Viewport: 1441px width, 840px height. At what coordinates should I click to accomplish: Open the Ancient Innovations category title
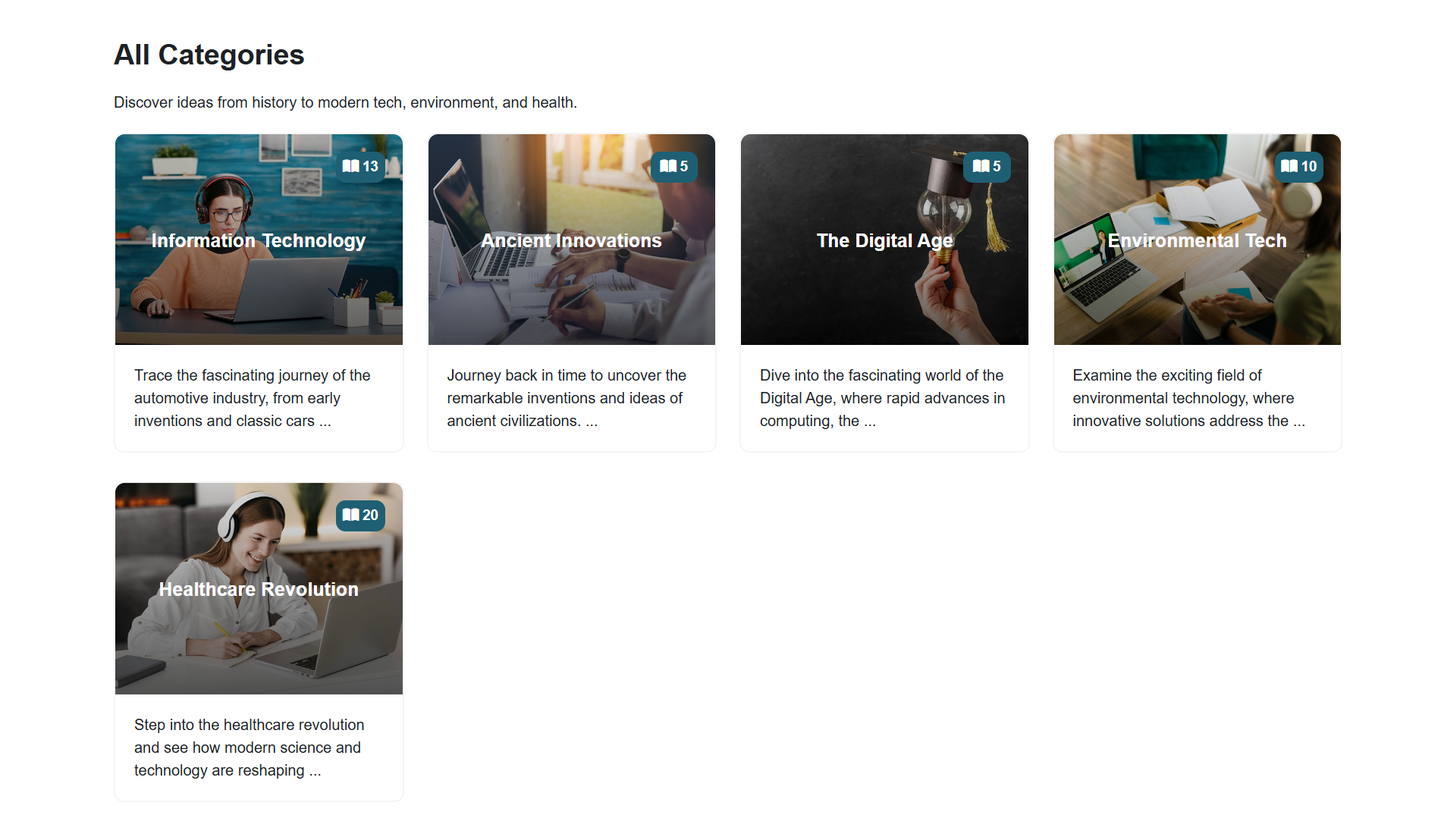[x=572, y=240]
